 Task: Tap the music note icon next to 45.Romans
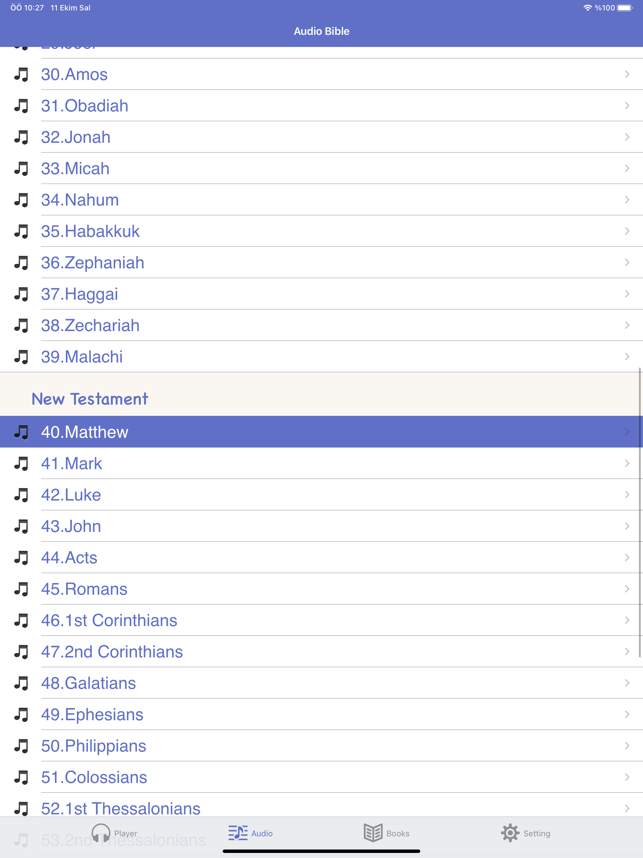coord(21,589)
